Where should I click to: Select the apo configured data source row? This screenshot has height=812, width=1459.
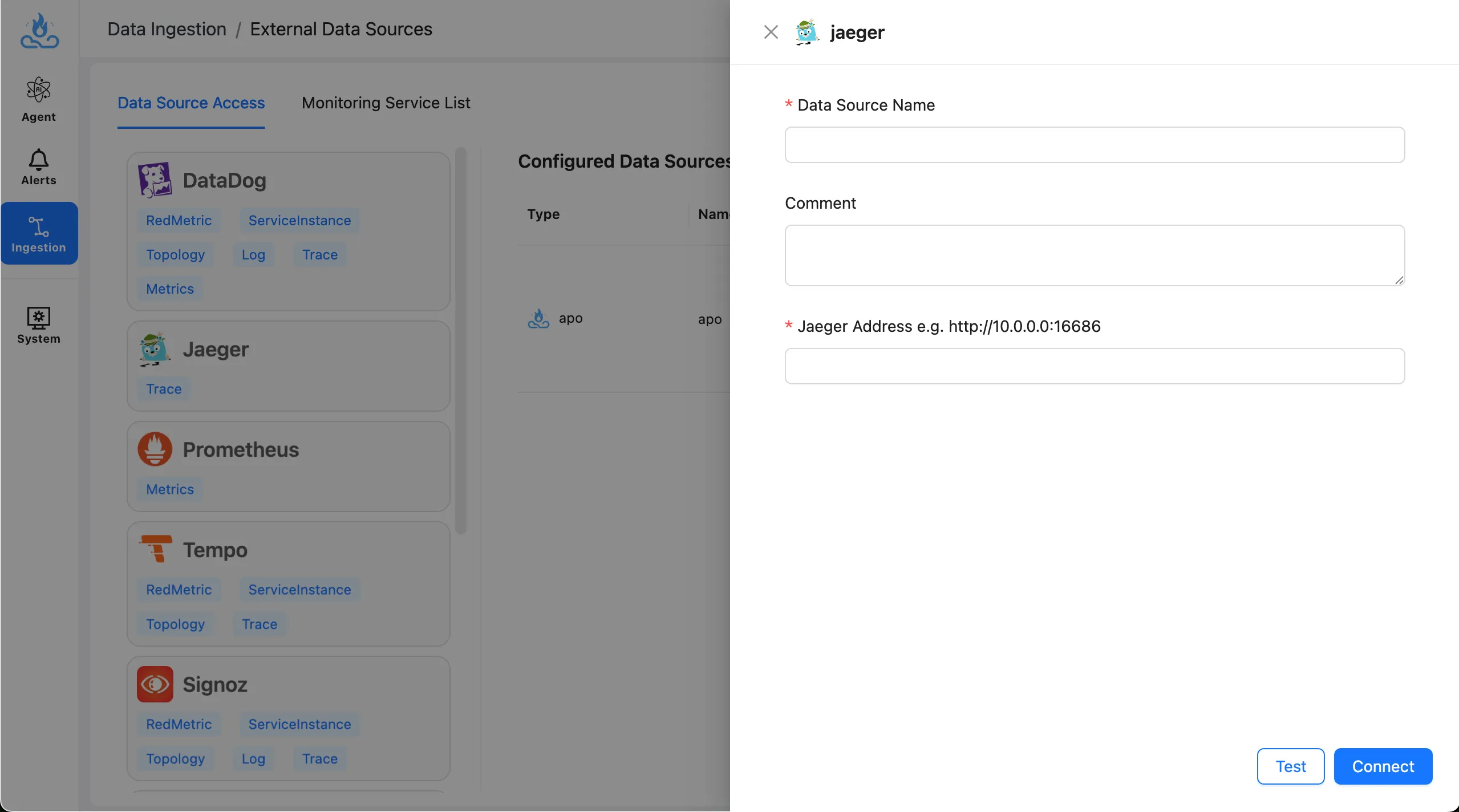pyautogui.click(x=570, y=318)
